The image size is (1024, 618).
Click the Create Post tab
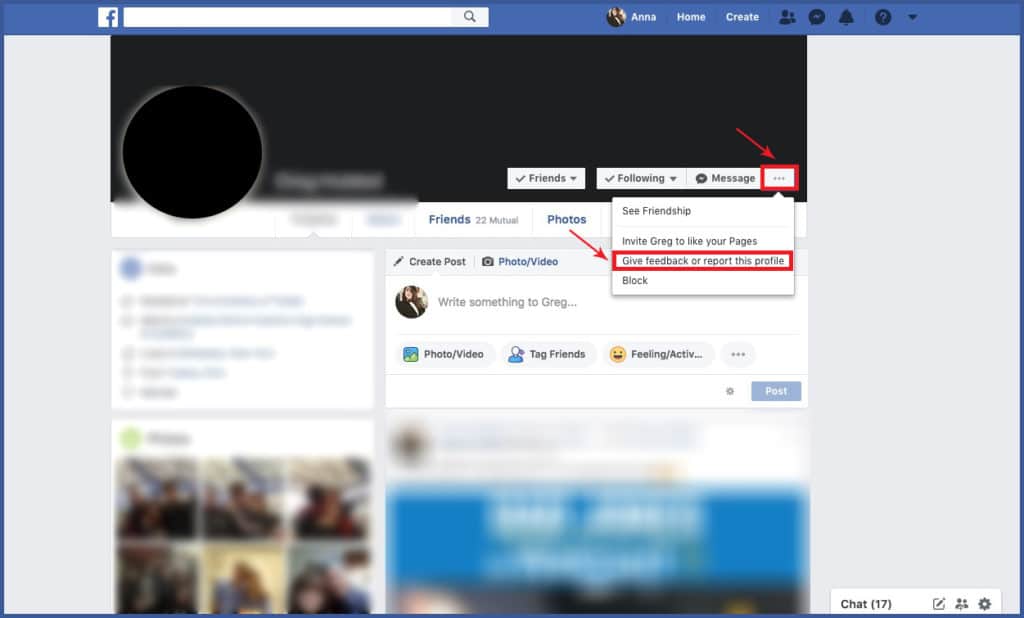pos(430,261)
